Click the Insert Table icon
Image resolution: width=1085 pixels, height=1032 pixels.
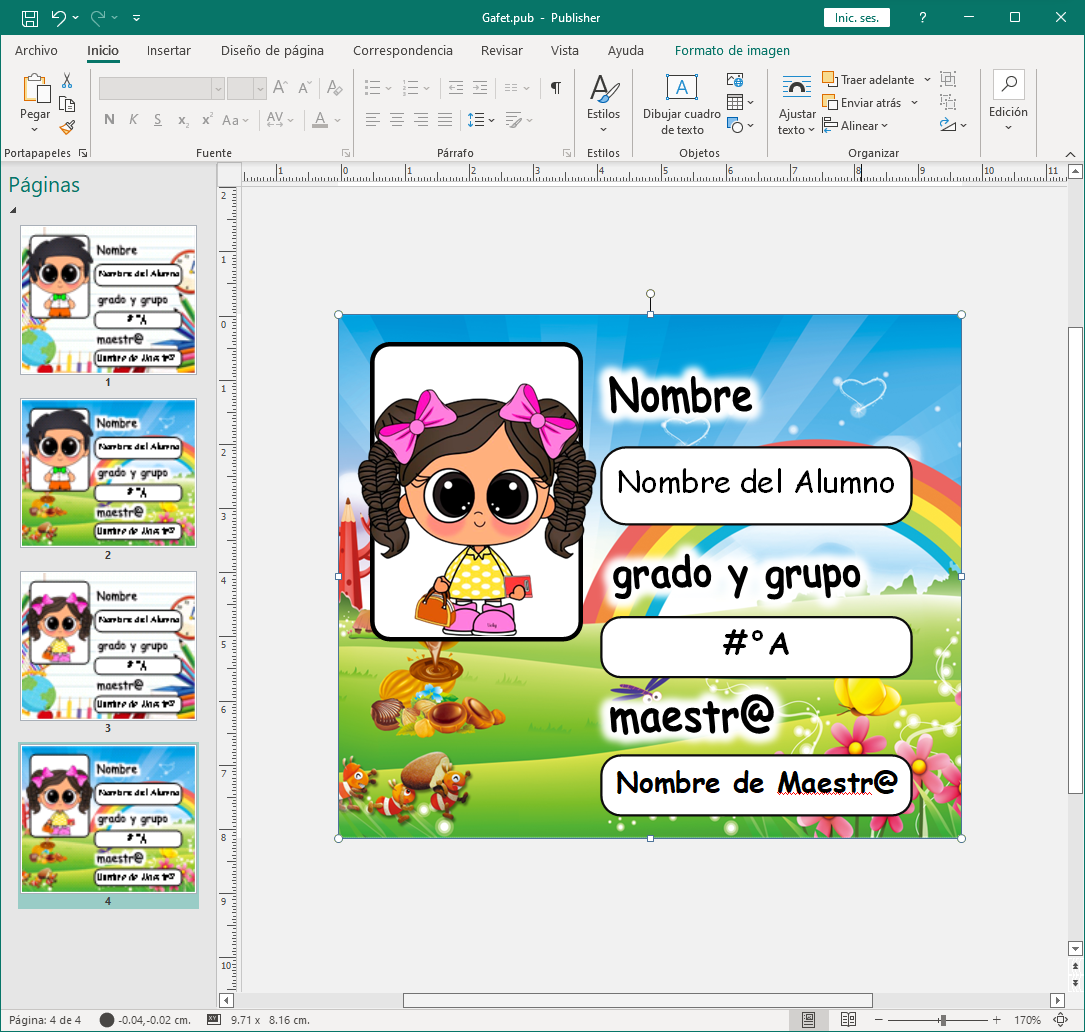pos(735,103)
